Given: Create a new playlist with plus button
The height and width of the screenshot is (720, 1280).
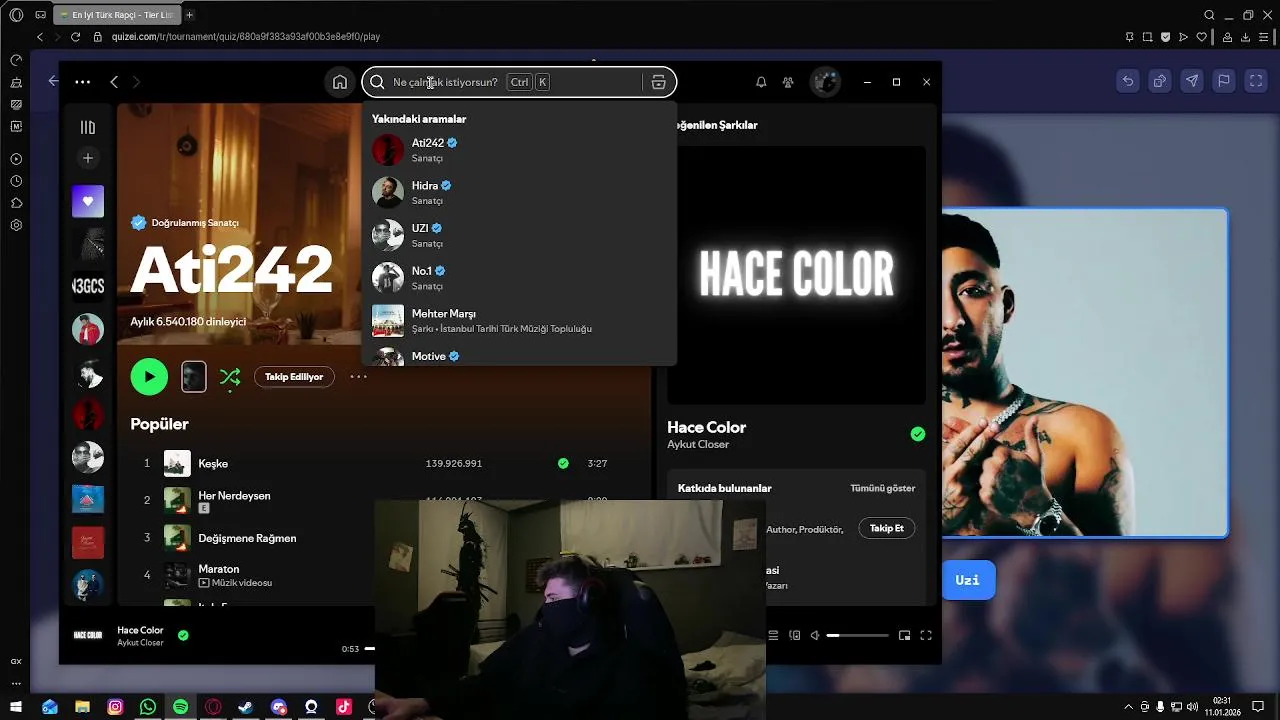Looking at the screenshot, I should click(88, 158).
